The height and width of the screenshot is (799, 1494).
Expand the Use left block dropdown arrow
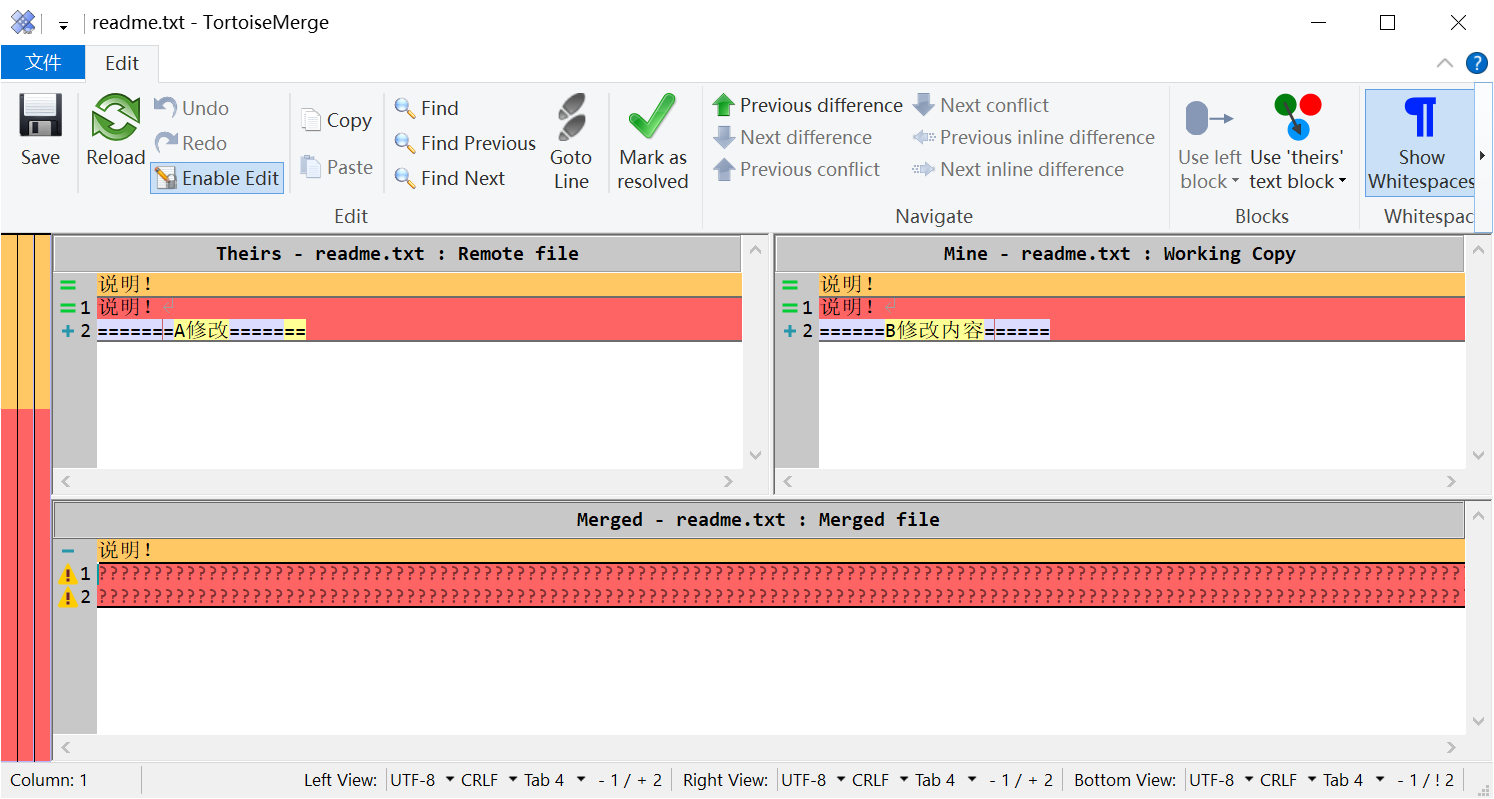tap(1235, 182)
